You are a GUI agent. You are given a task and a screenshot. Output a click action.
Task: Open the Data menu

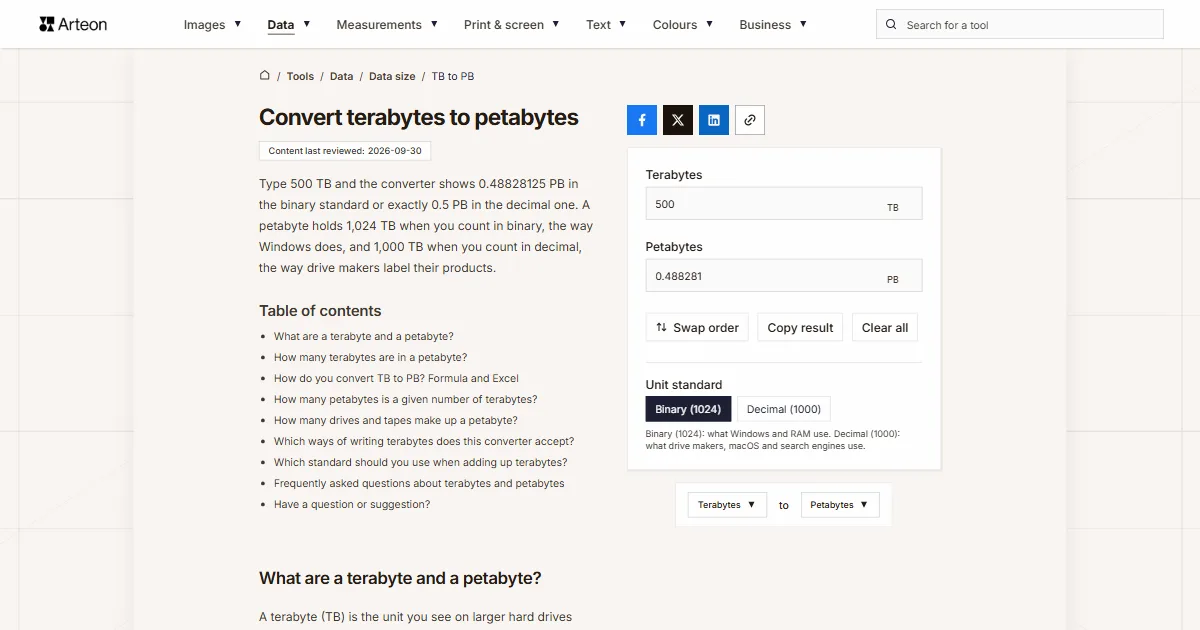pos(289,25)
